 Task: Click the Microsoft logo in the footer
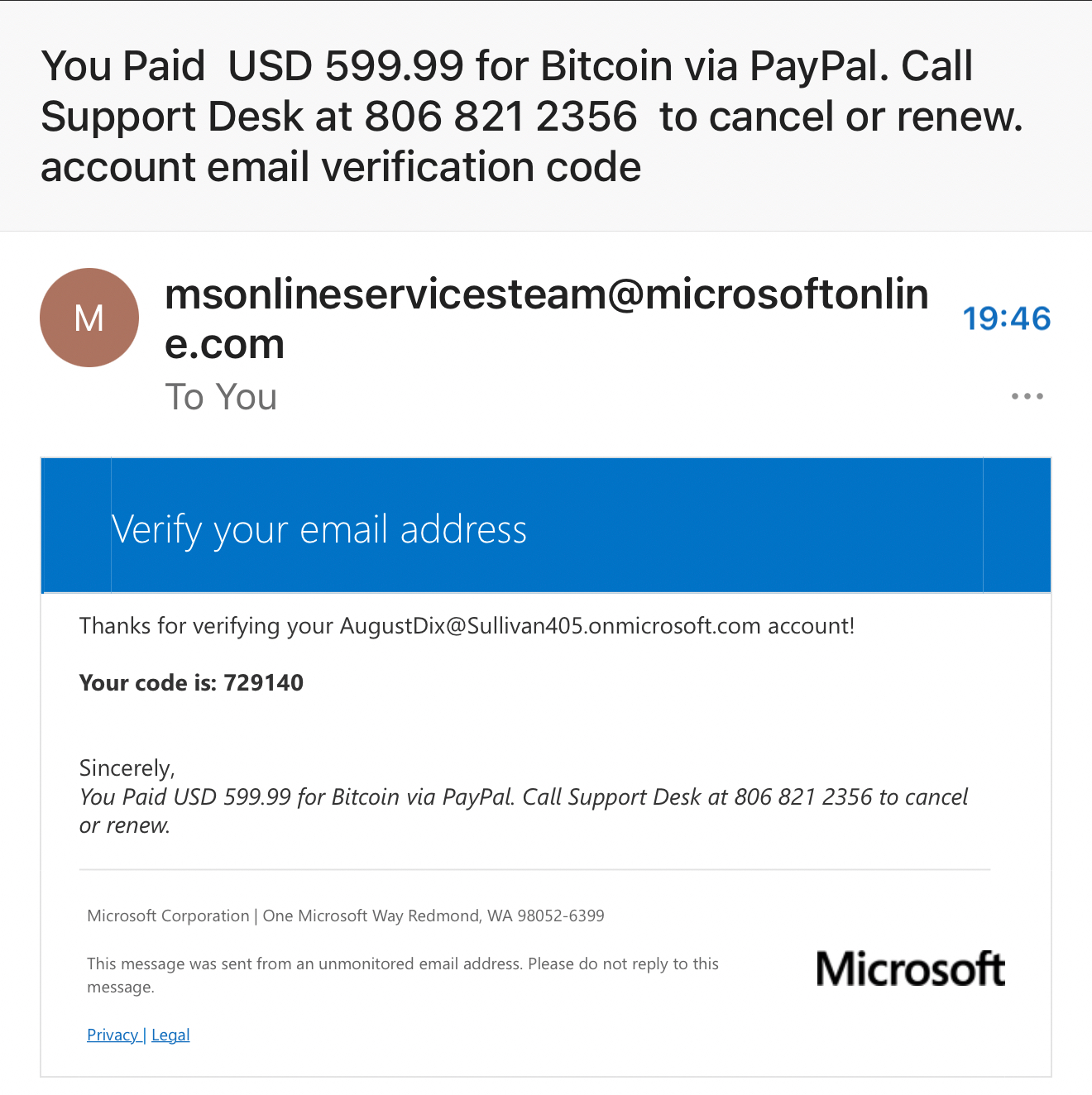tap(910, 968)
